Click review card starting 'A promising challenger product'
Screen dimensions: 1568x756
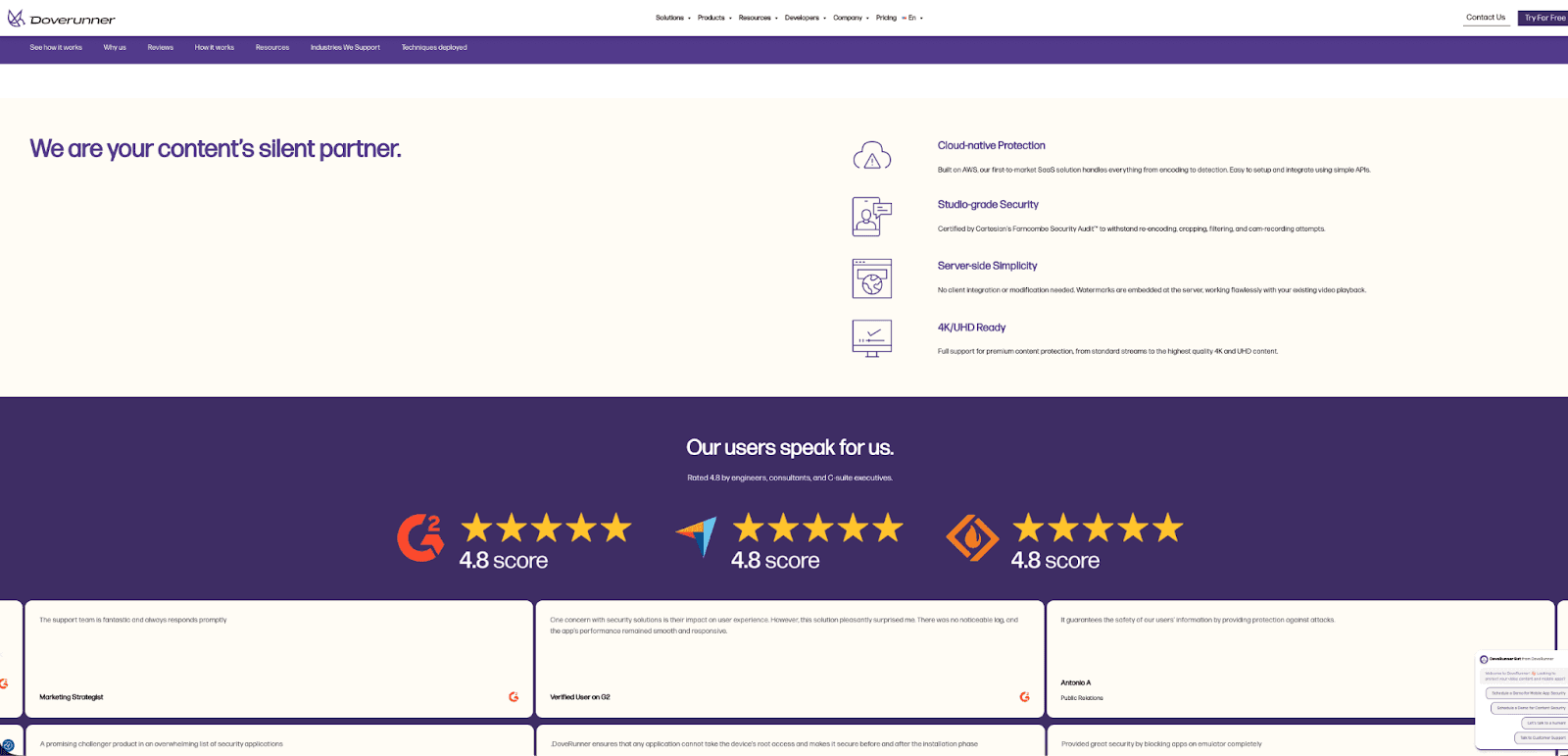click(278, 741)
